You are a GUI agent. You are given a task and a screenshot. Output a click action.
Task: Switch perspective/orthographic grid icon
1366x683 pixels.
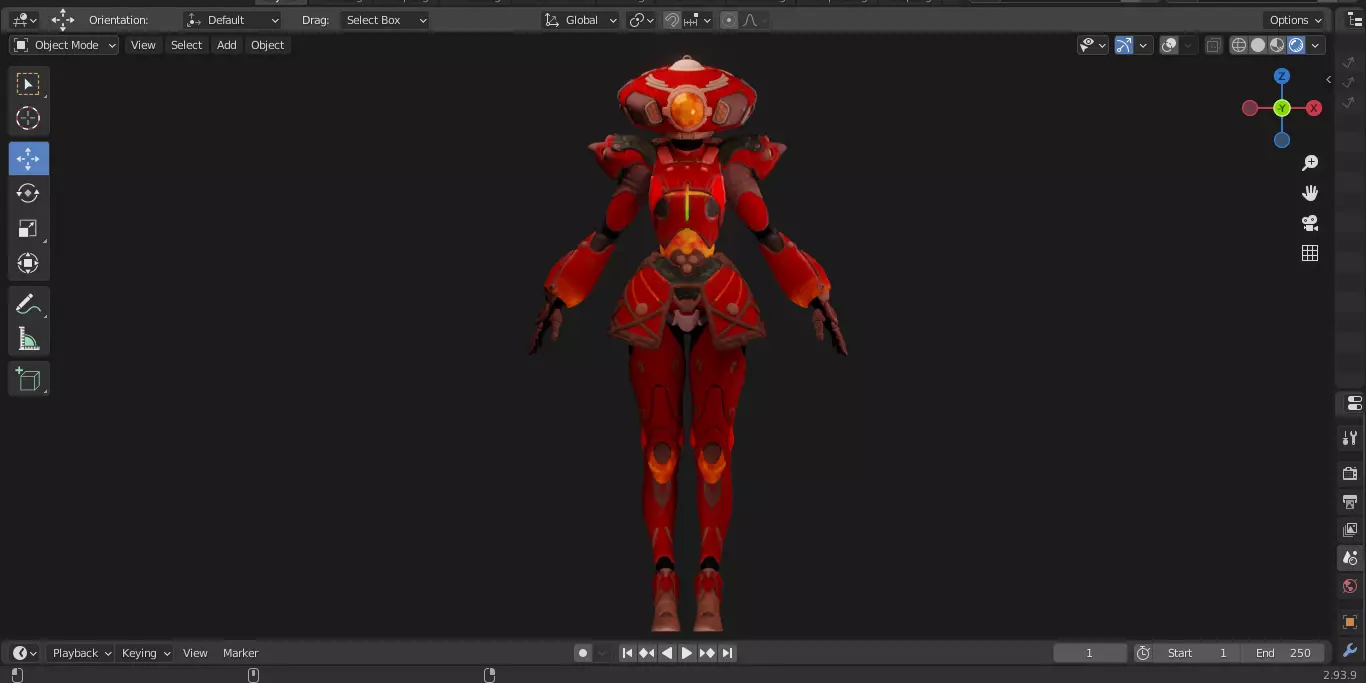tap(1310, 253)
